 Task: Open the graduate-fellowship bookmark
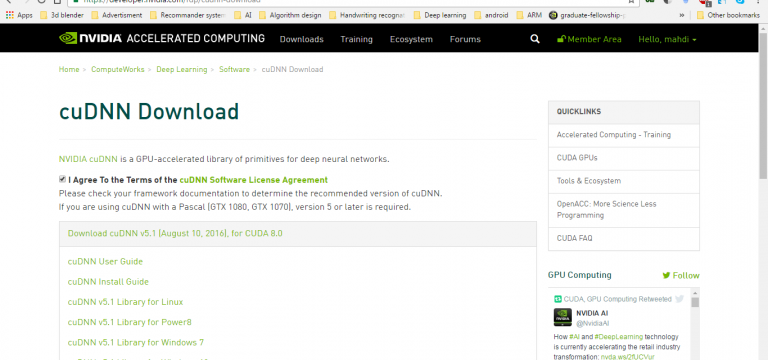coord(588,15)
